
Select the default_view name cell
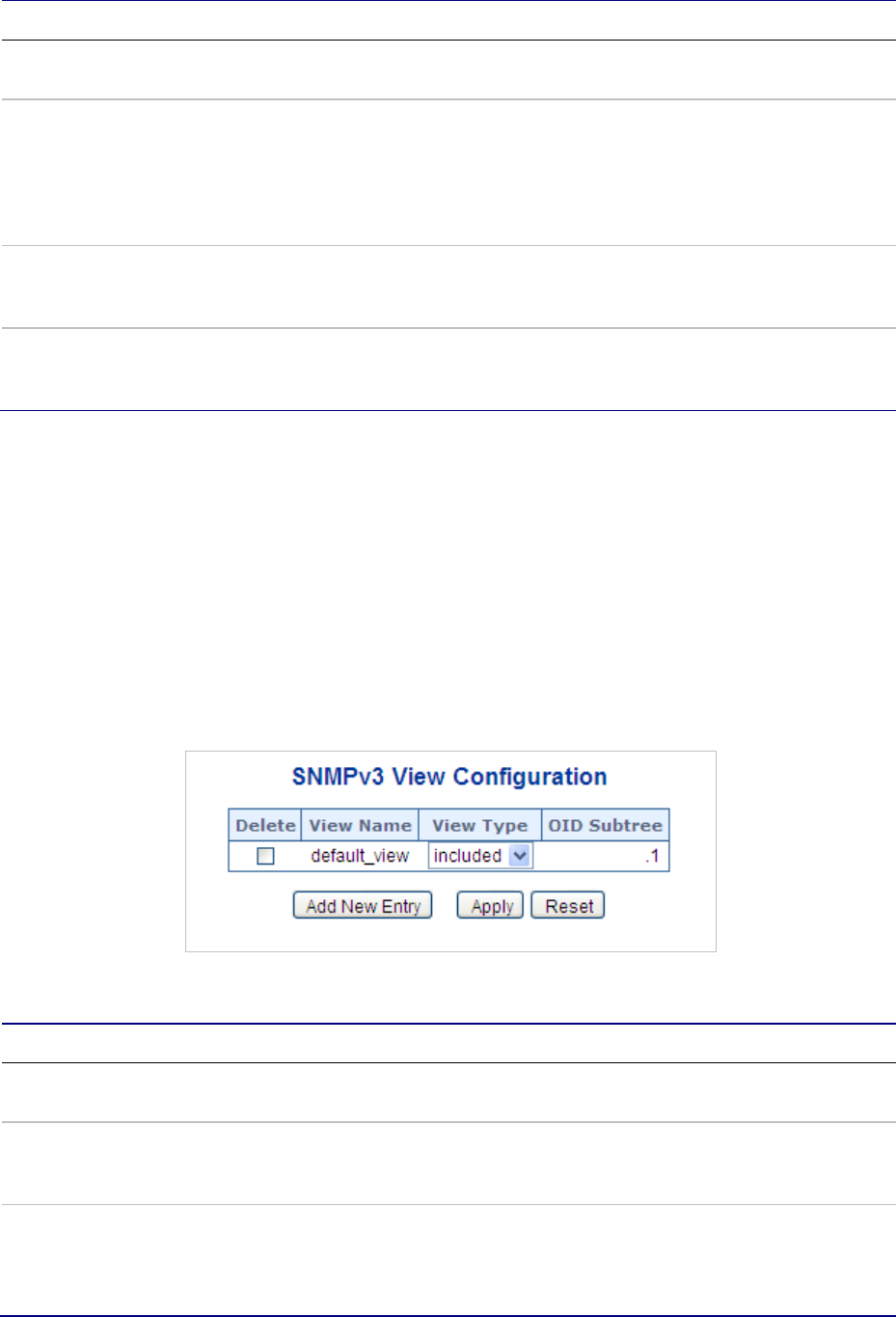[x=360, y=856]
